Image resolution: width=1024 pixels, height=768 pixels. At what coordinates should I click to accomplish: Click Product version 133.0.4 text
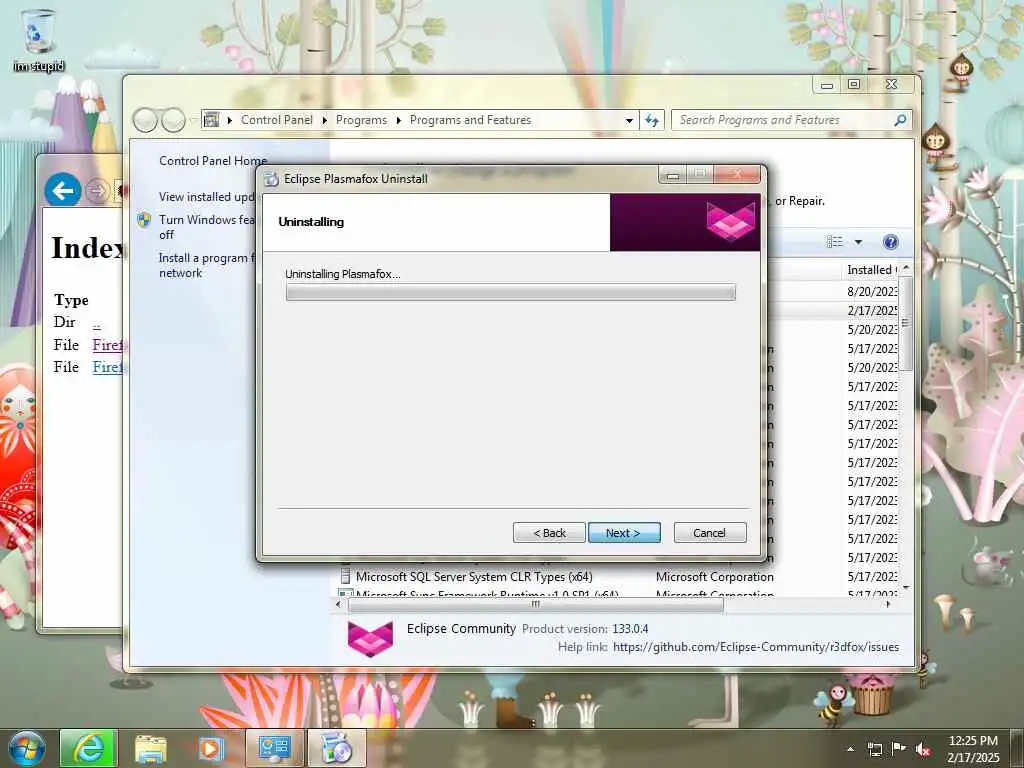(585, 629)
